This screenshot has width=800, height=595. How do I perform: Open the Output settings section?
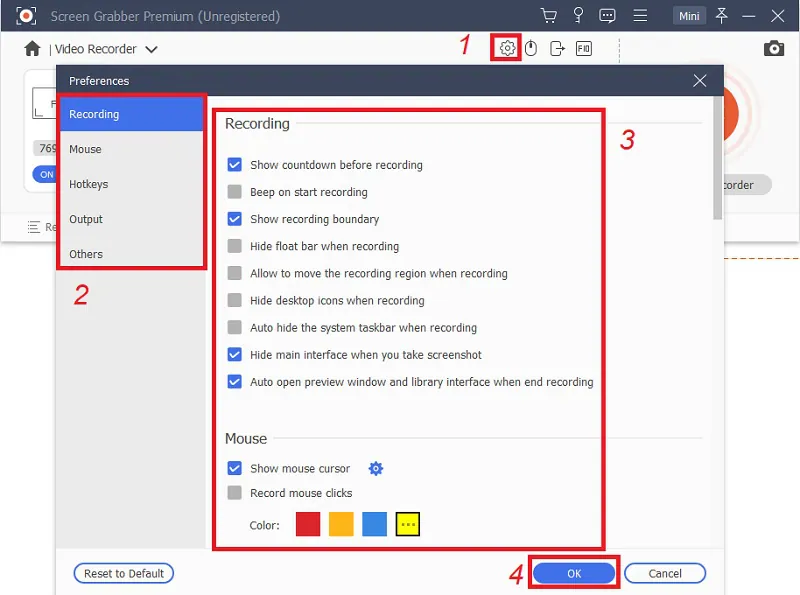(x=86, y=218)
